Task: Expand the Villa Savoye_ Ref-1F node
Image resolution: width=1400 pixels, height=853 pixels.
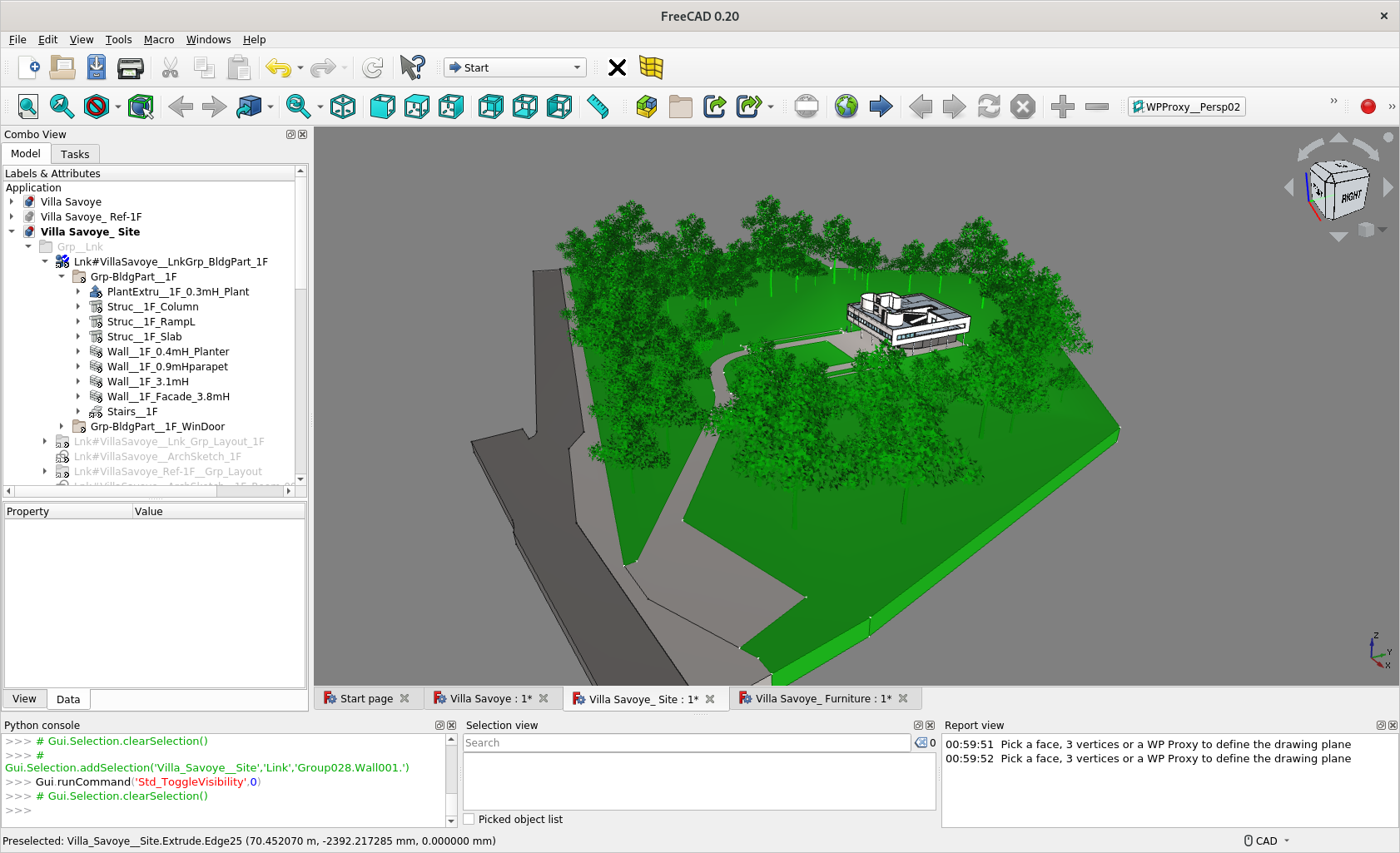Action: [12, 216]
